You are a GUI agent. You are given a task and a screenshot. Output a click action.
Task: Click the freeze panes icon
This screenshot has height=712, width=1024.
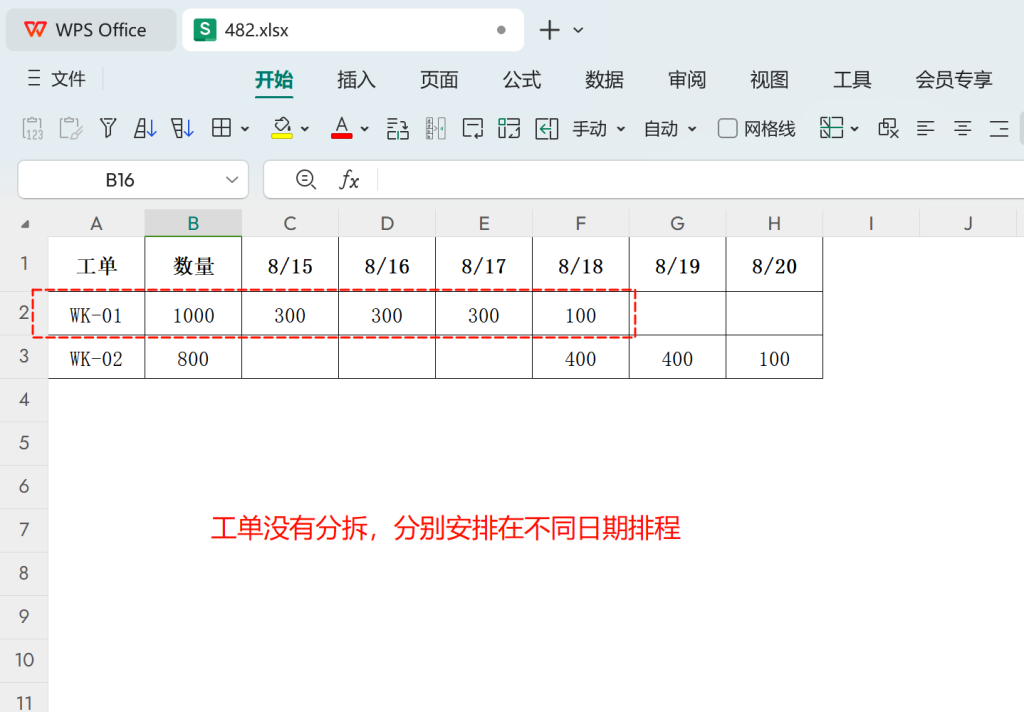point(831,128)
